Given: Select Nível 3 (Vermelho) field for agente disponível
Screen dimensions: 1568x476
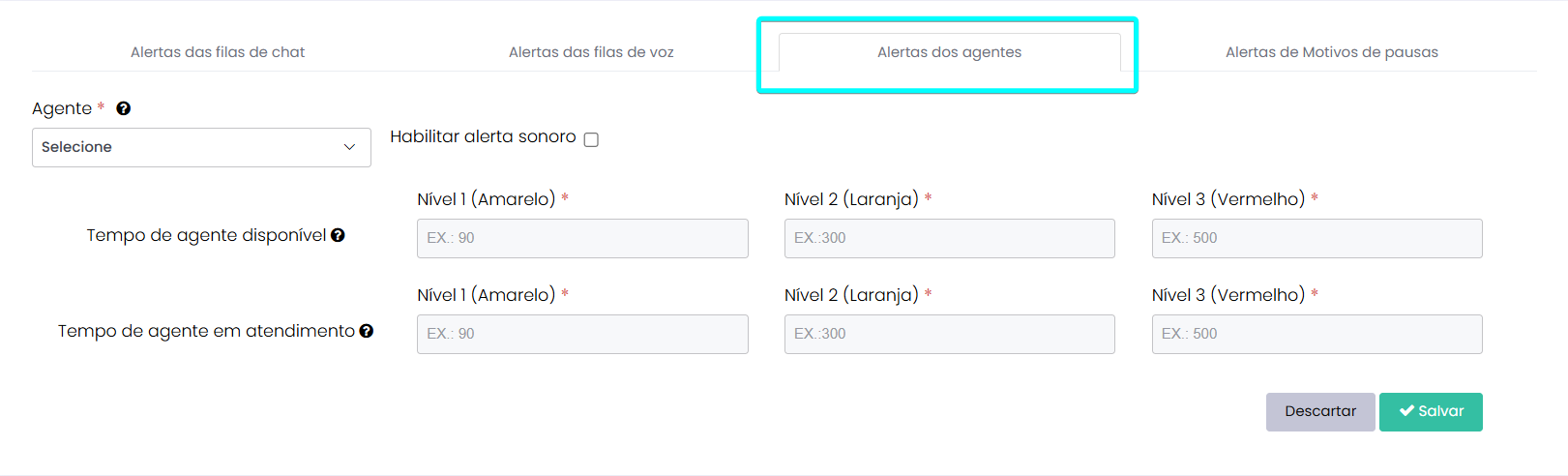Looking at the screenshot, I should 1317,238.
